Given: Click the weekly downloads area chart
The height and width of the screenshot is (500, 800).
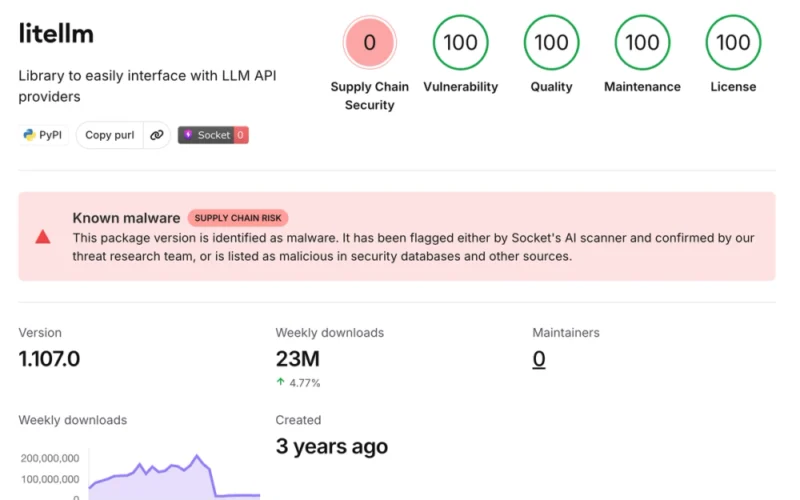Looking at the screenshot, I should click(x=174, y=476).
